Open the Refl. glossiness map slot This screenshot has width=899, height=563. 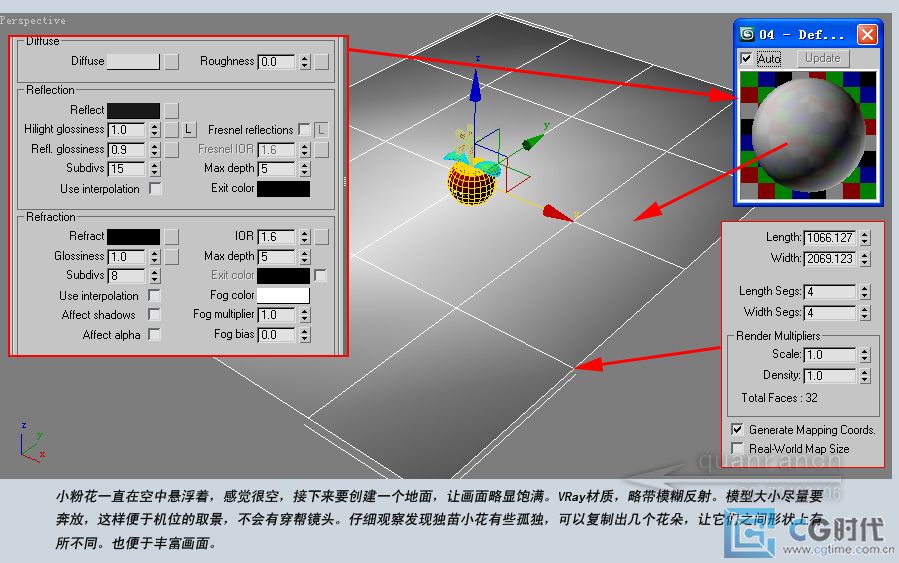[x=171, y=150]
